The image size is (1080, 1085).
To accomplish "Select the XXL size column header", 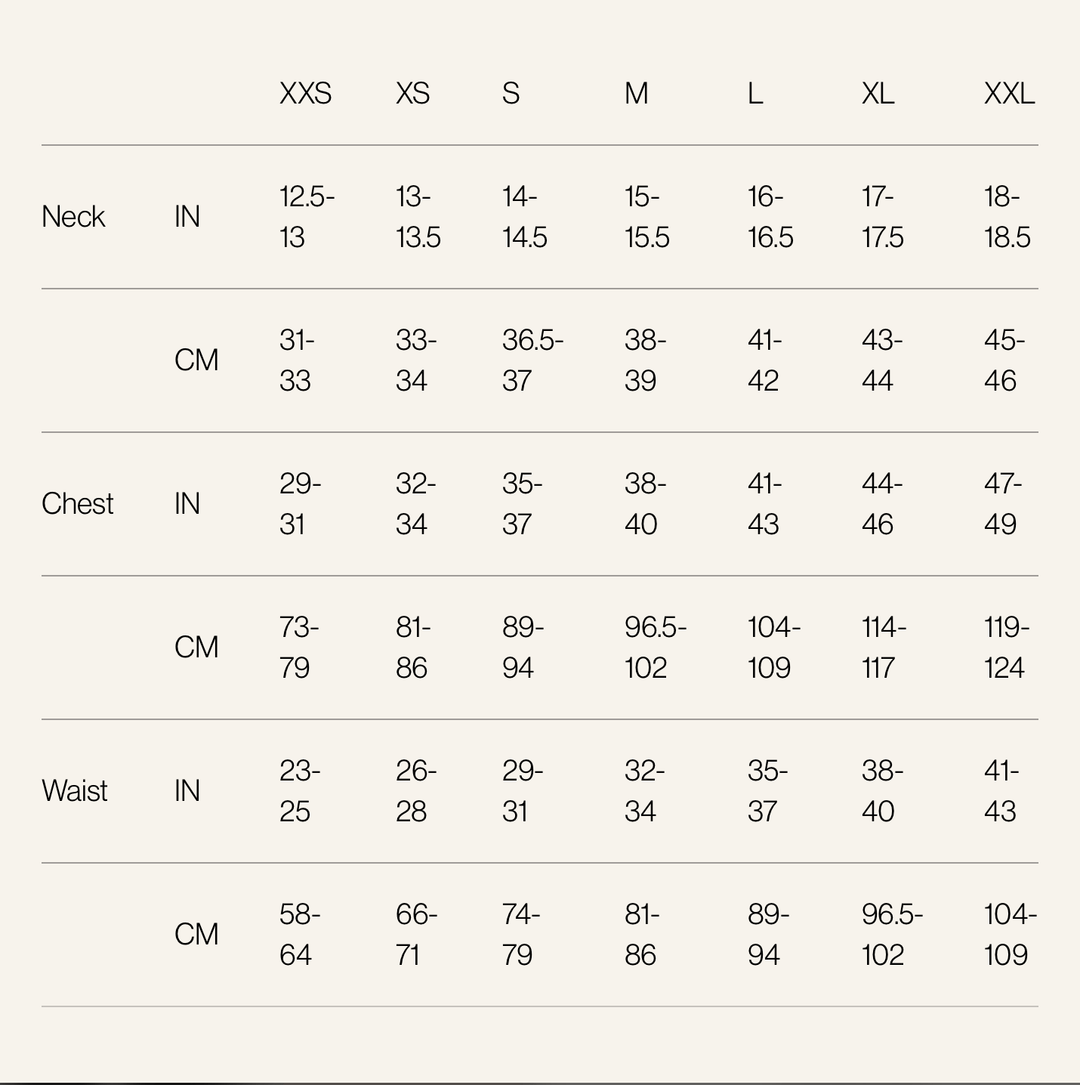I will tap(1008, 94).
